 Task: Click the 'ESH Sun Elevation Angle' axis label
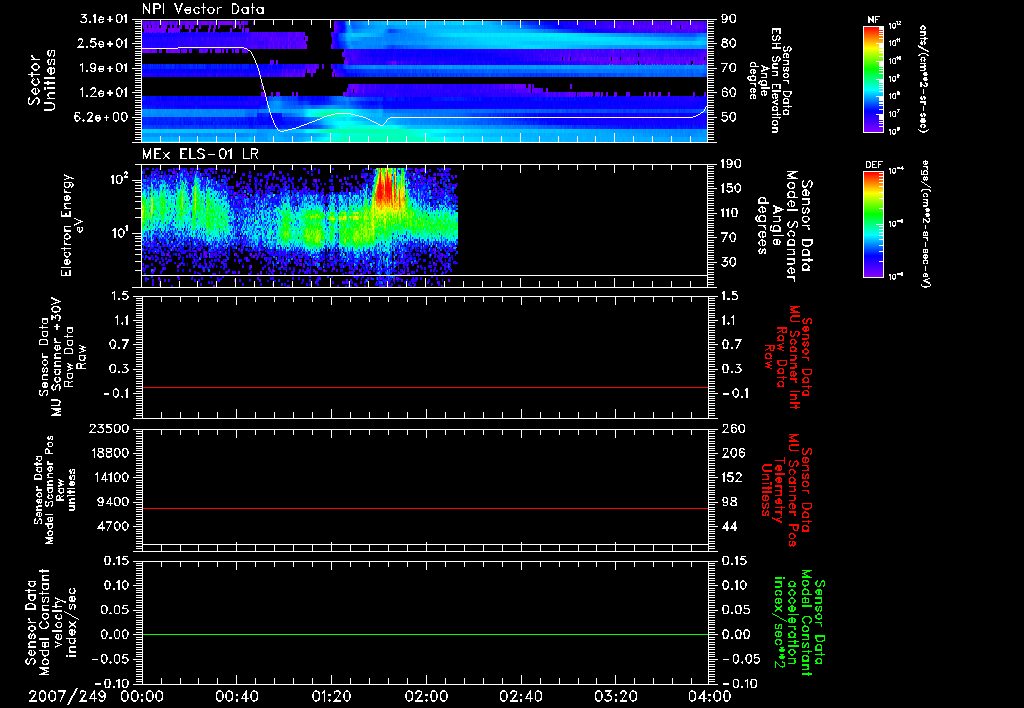770,80
